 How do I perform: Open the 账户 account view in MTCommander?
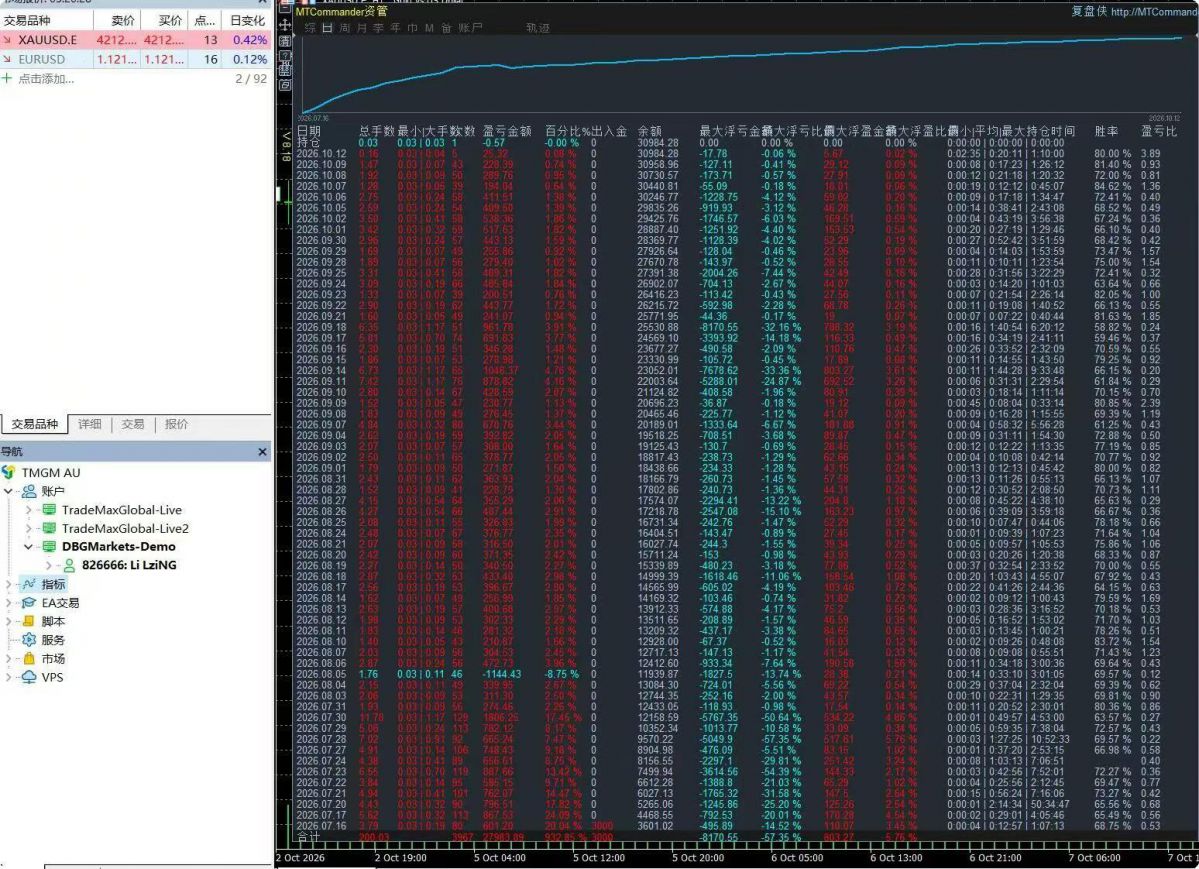coord(470,28)
